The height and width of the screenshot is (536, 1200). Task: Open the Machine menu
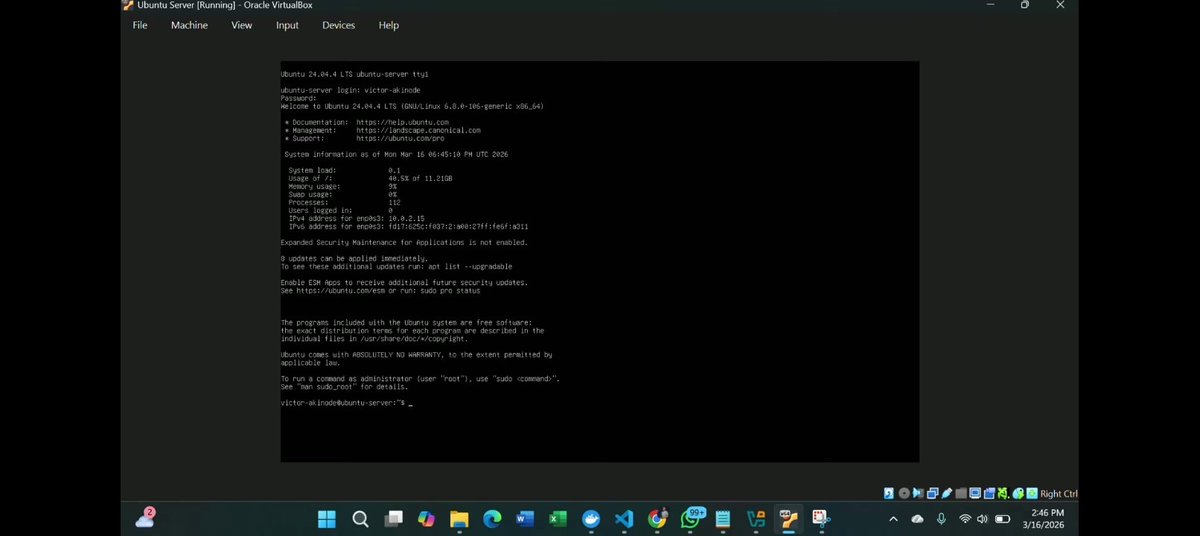(x=189, y=25)
